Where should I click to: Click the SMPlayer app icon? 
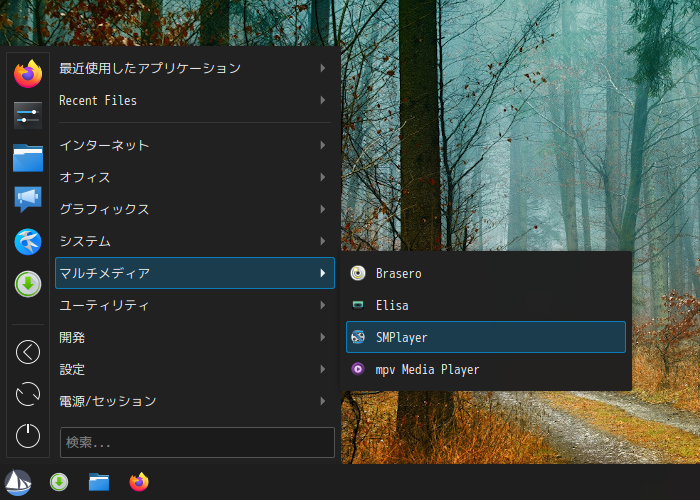click(x=358, y=337)
